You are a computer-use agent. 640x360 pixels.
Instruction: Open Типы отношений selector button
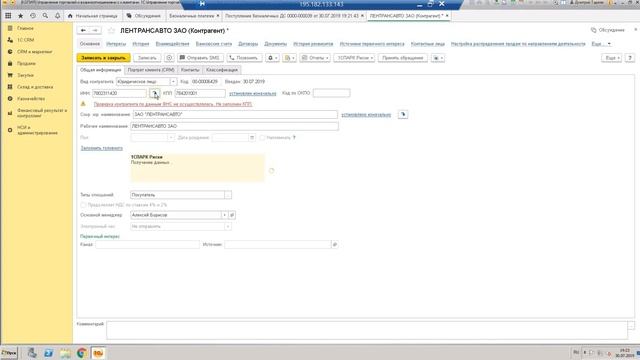[x=228, y=195]
